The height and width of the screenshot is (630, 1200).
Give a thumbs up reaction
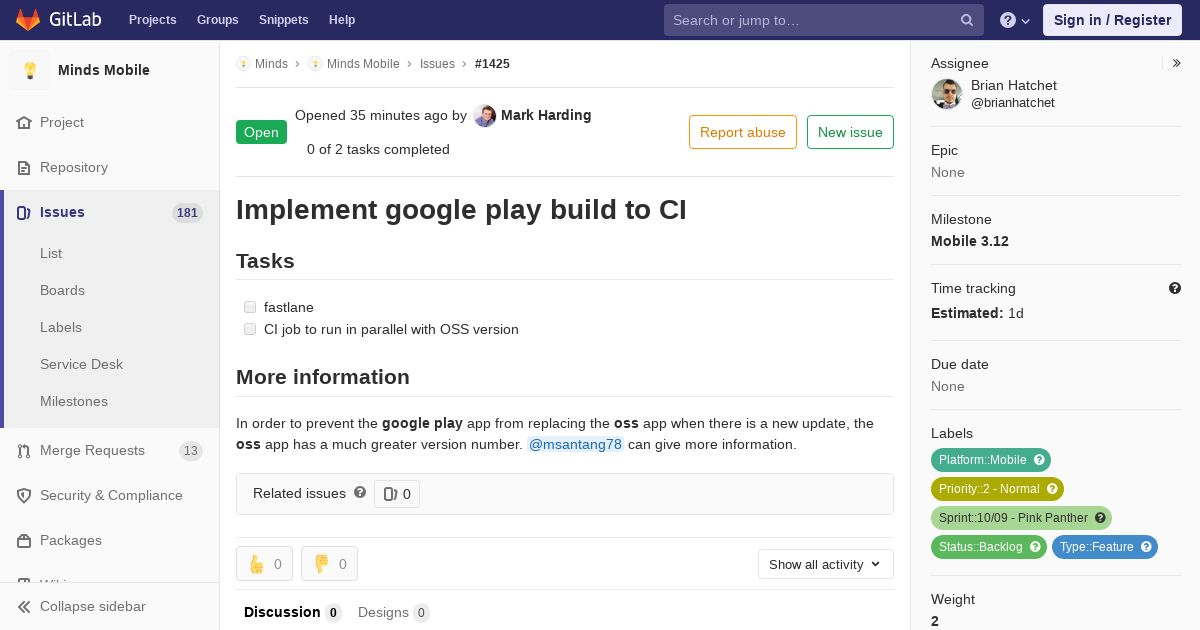[264, 564]
